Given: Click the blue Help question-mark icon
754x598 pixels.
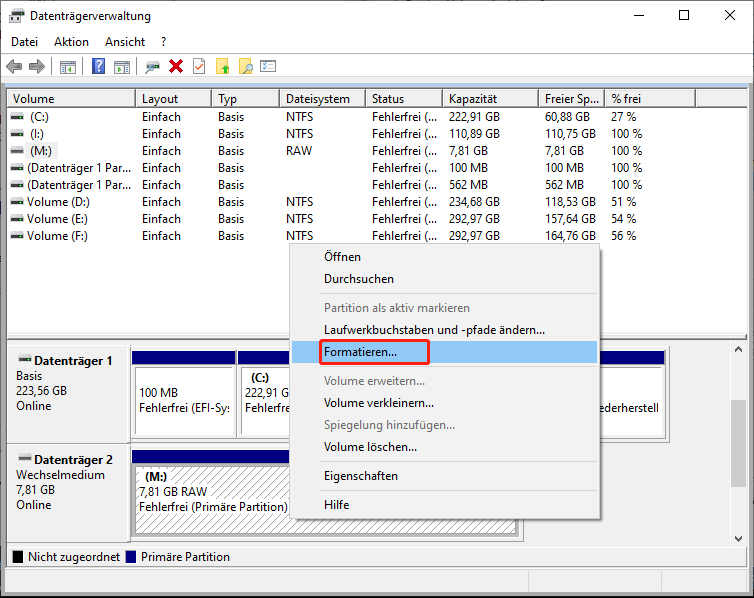Looking at the screenshot, I should click(x=98, y=66).
